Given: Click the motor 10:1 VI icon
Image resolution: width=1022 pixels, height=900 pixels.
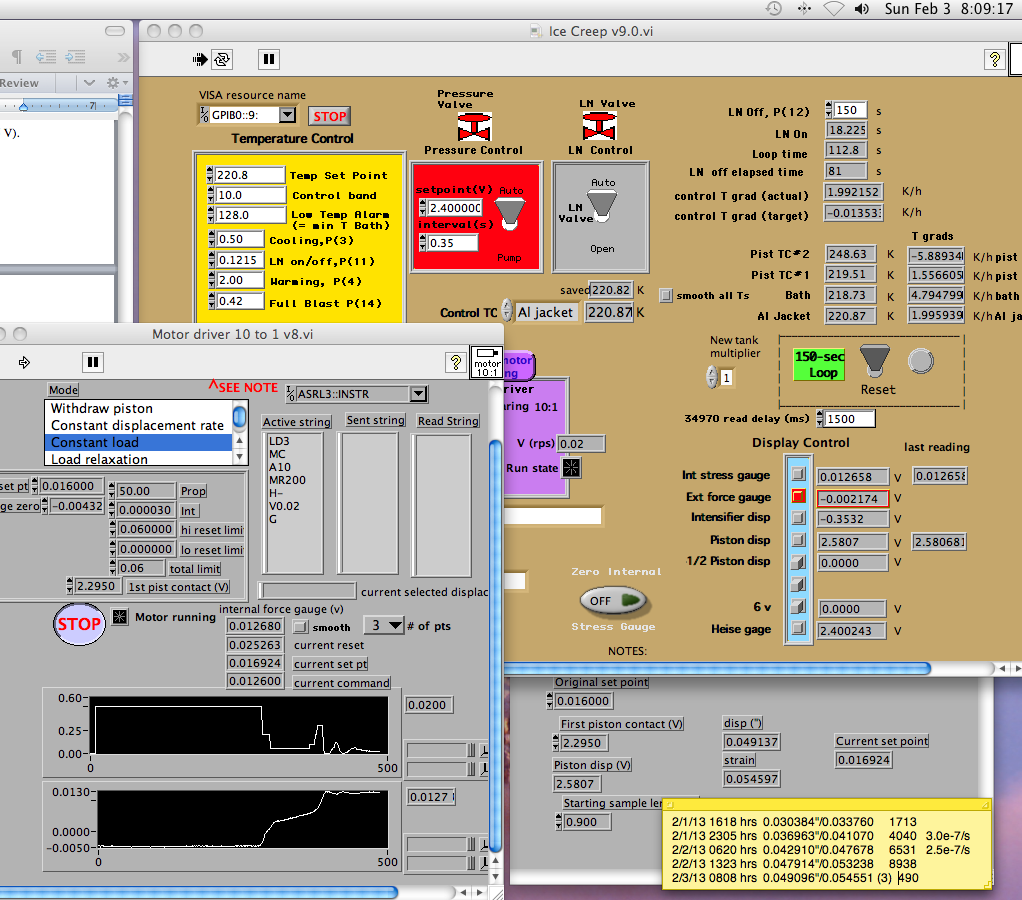Looking at the screenshot, I should [x=487, y=362].
